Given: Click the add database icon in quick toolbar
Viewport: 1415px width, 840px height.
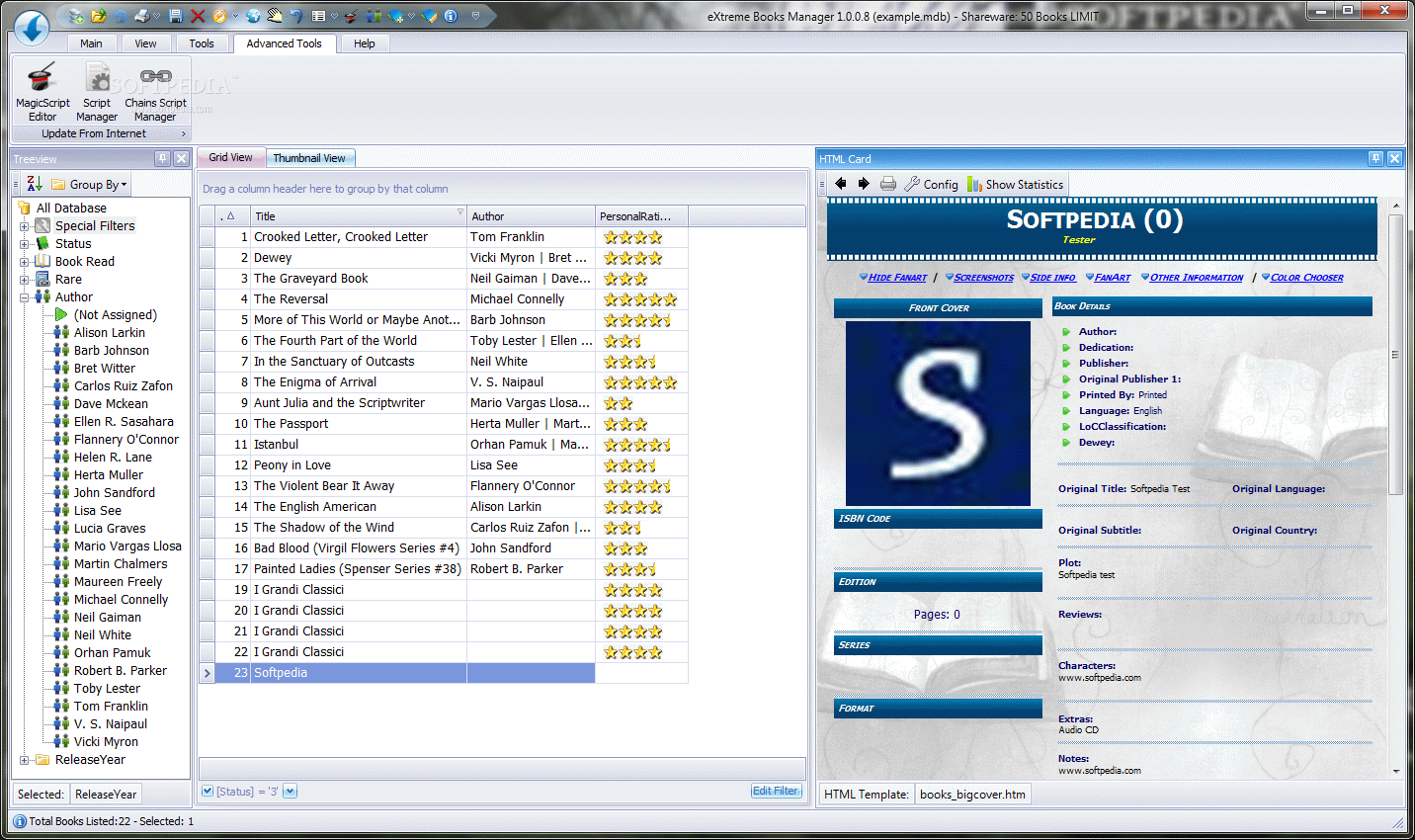Looking at the screenshot, I should pyautogui.click(x=76, y=16).
